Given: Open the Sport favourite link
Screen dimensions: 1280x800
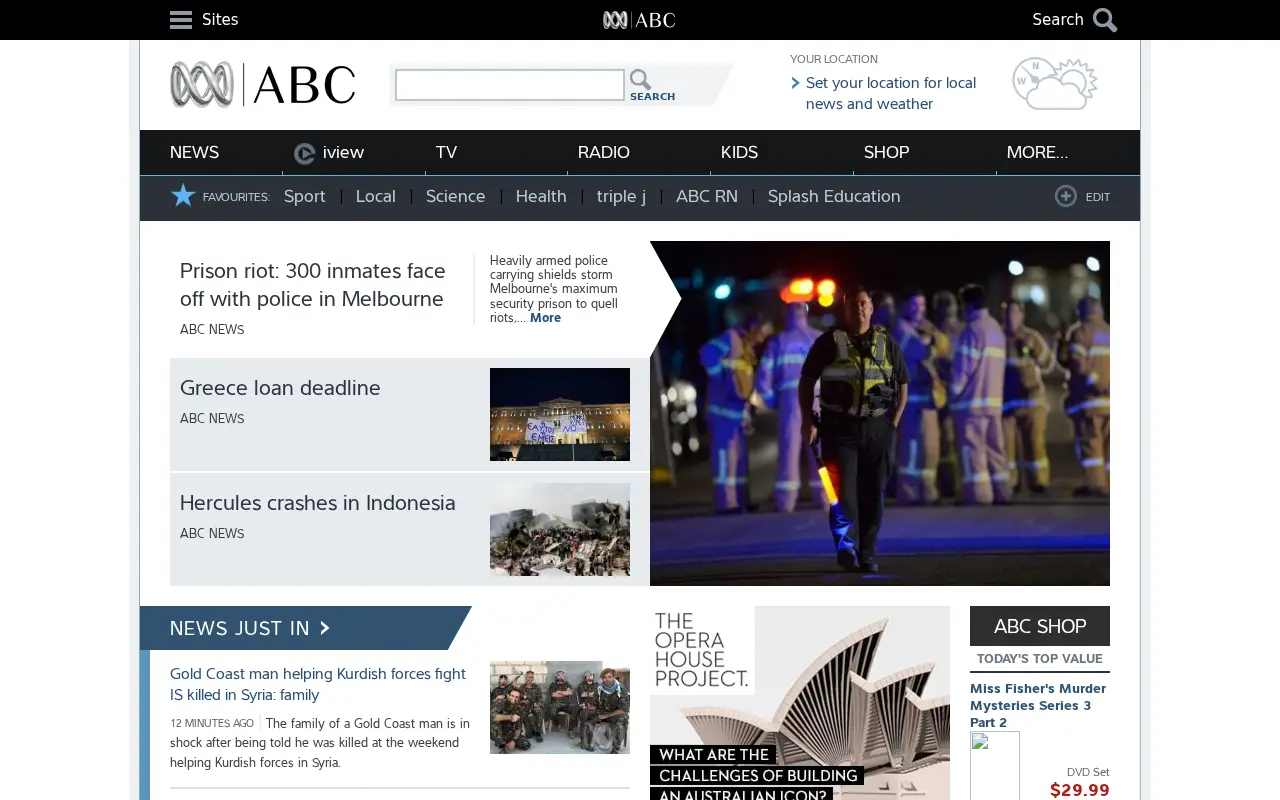Looking at the screenshot, I should click(305, 196).
